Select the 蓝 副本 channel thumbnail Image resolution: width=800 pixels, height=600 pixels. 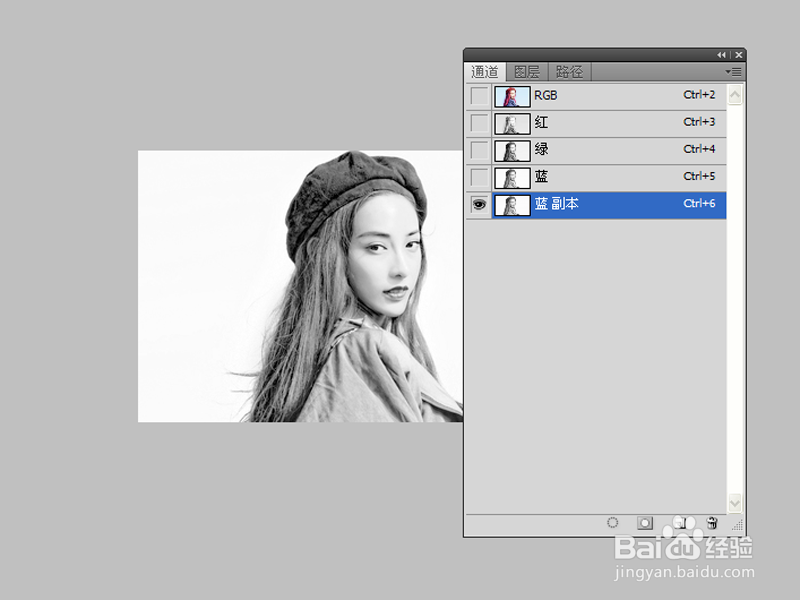tap(512, 205)
